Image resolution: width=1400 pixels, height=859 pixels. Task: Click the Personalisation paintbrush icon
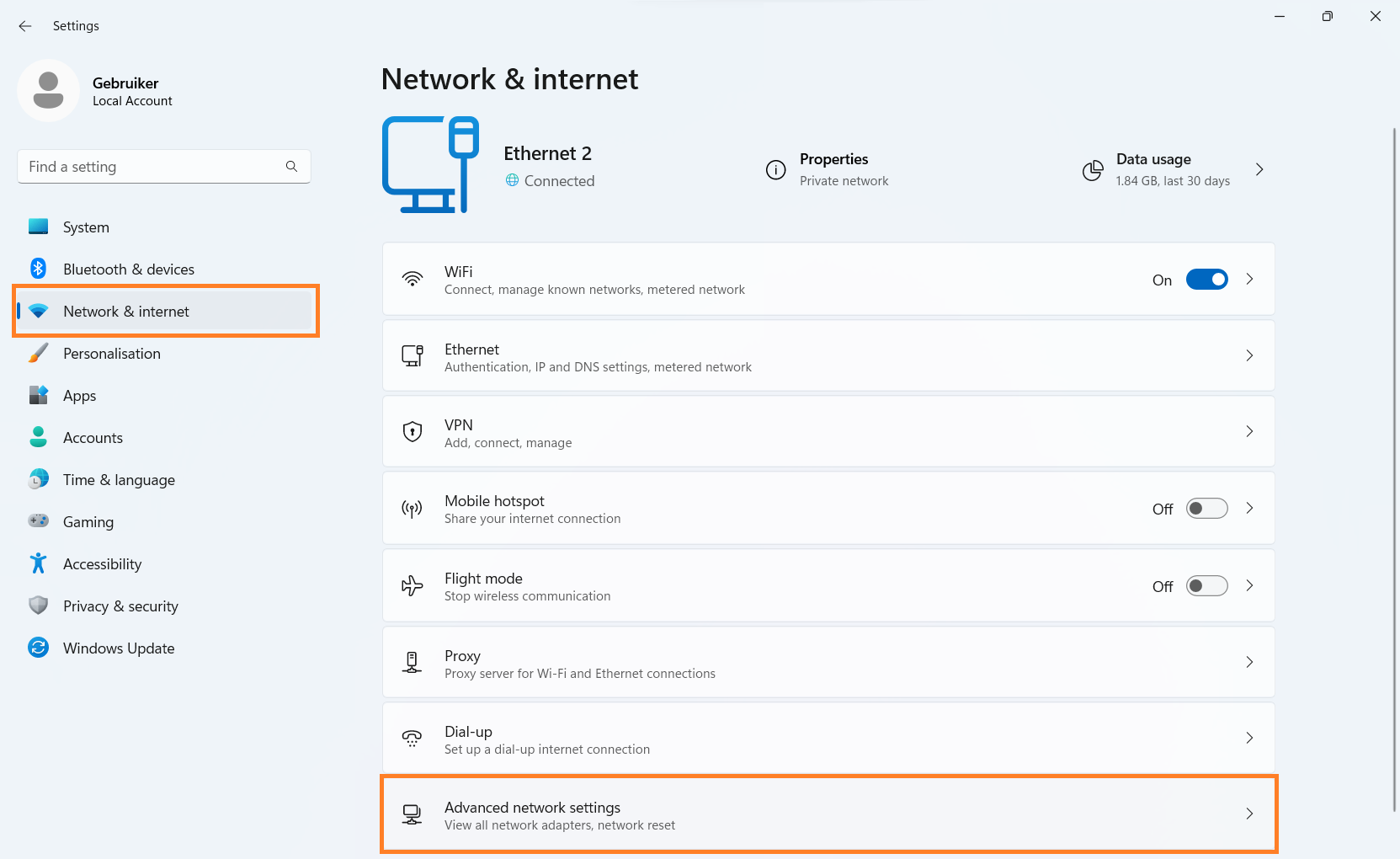[38, 353]
